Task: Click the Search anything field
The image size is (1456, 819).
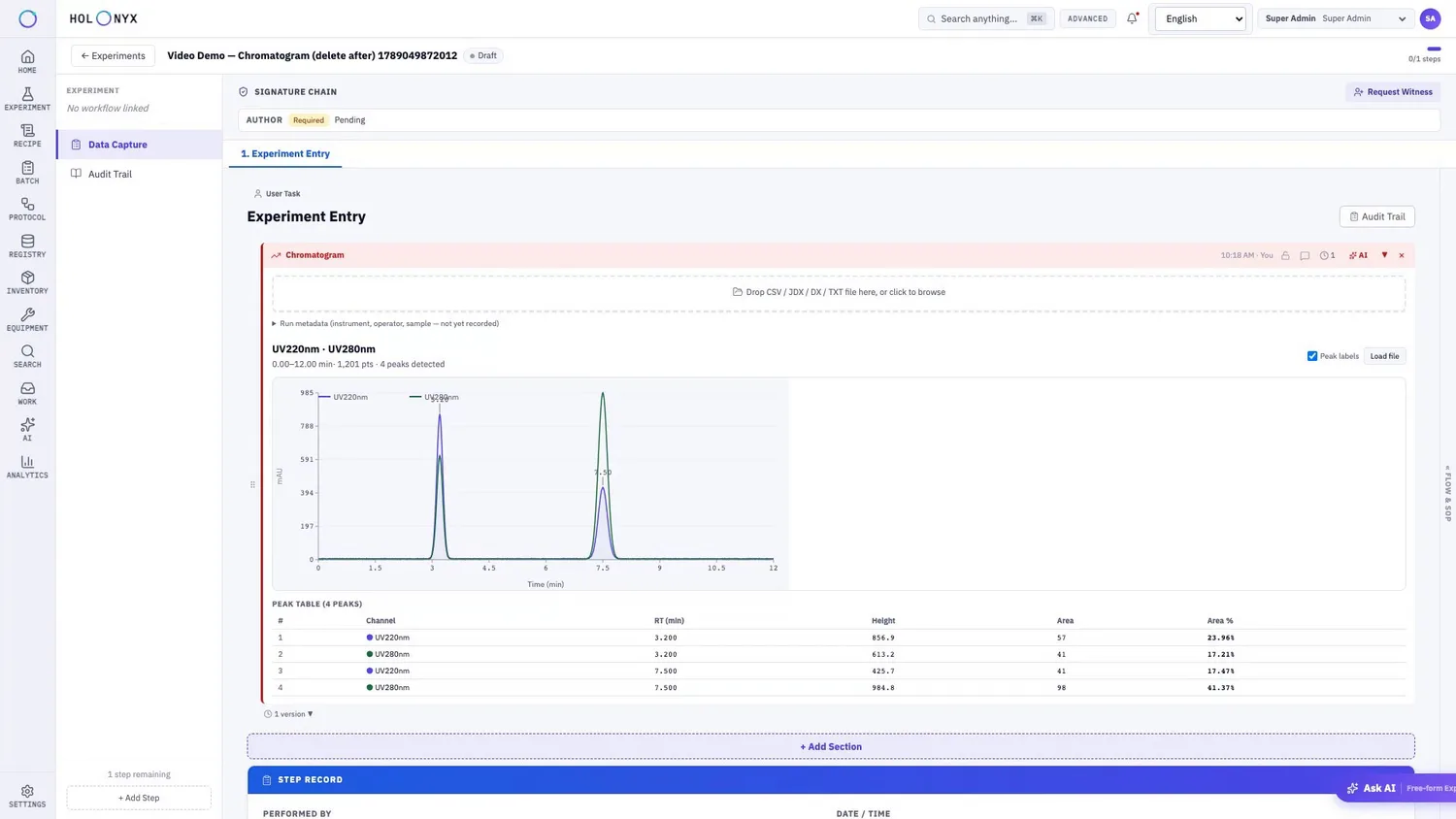Action: (x=986, y=18)
